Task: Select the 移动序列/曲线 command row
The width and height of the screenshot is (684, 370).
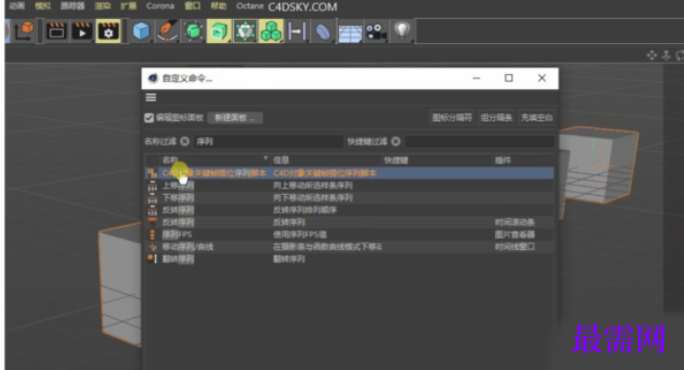Action: (349, 247)
